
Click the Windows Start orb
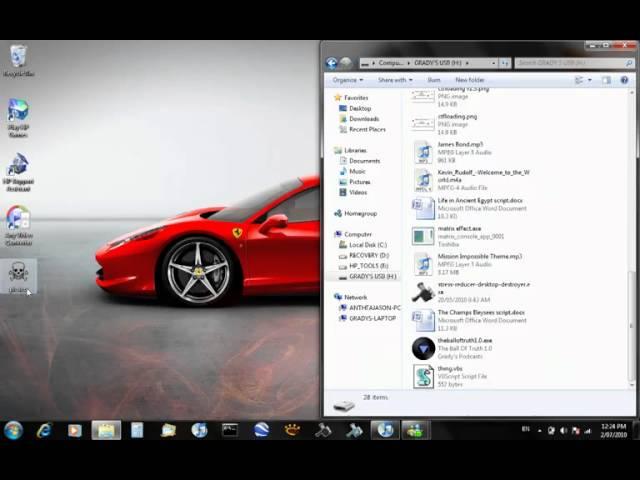tap(13, 430)
